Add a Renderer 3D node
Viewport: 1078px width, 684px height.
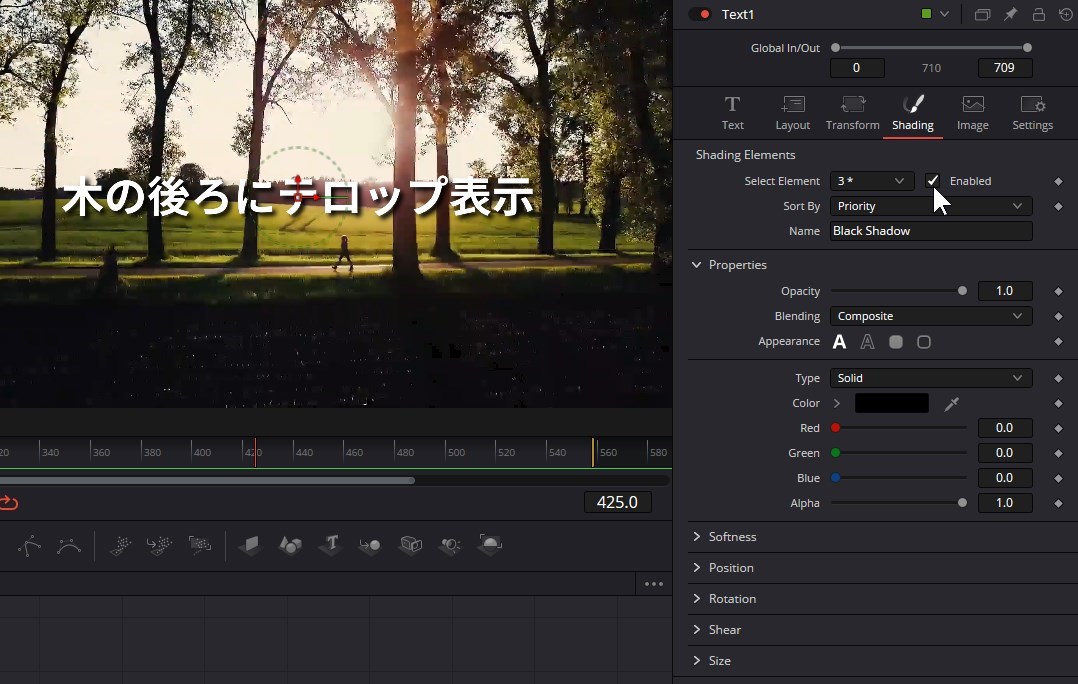[x=490, y=546]
